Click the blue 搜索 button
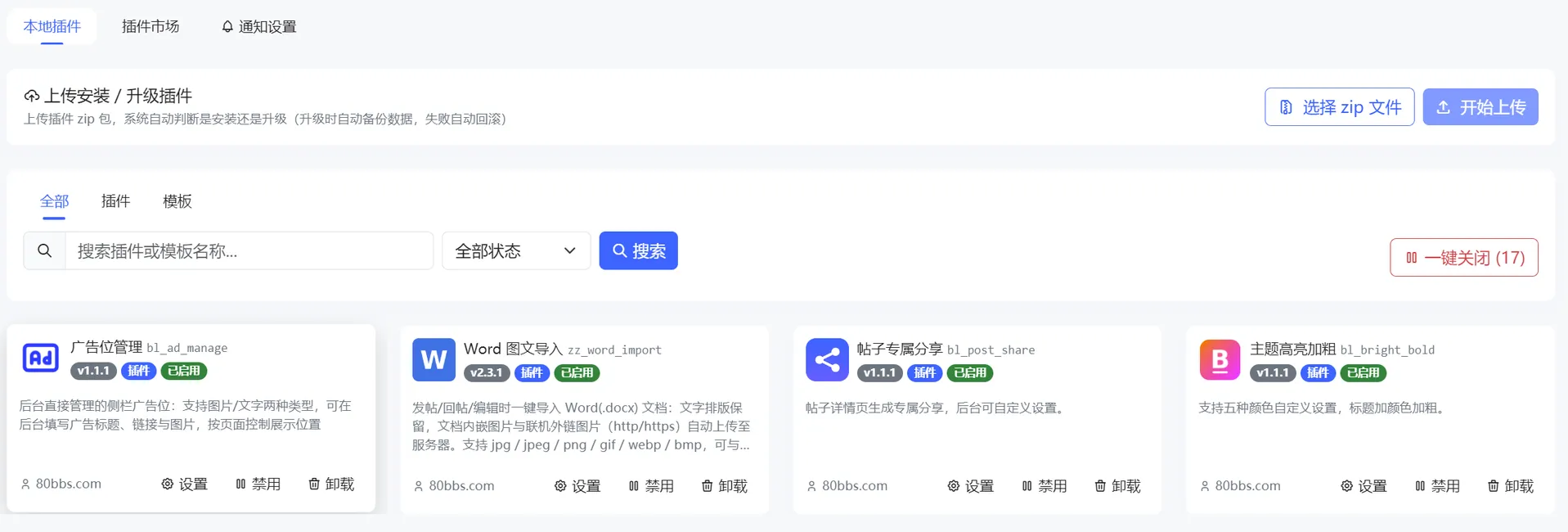Image resolution: width=1568 pixels, height=532 pixels. tap(639, 250)
